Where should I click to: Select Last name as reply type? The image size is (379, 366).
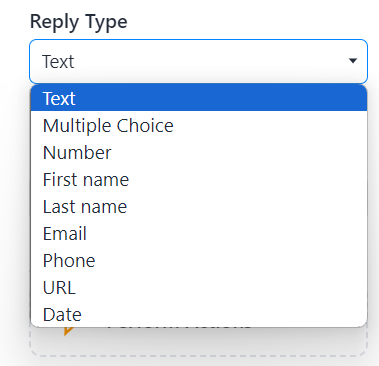pyautogui.click(x=199, y=207)
